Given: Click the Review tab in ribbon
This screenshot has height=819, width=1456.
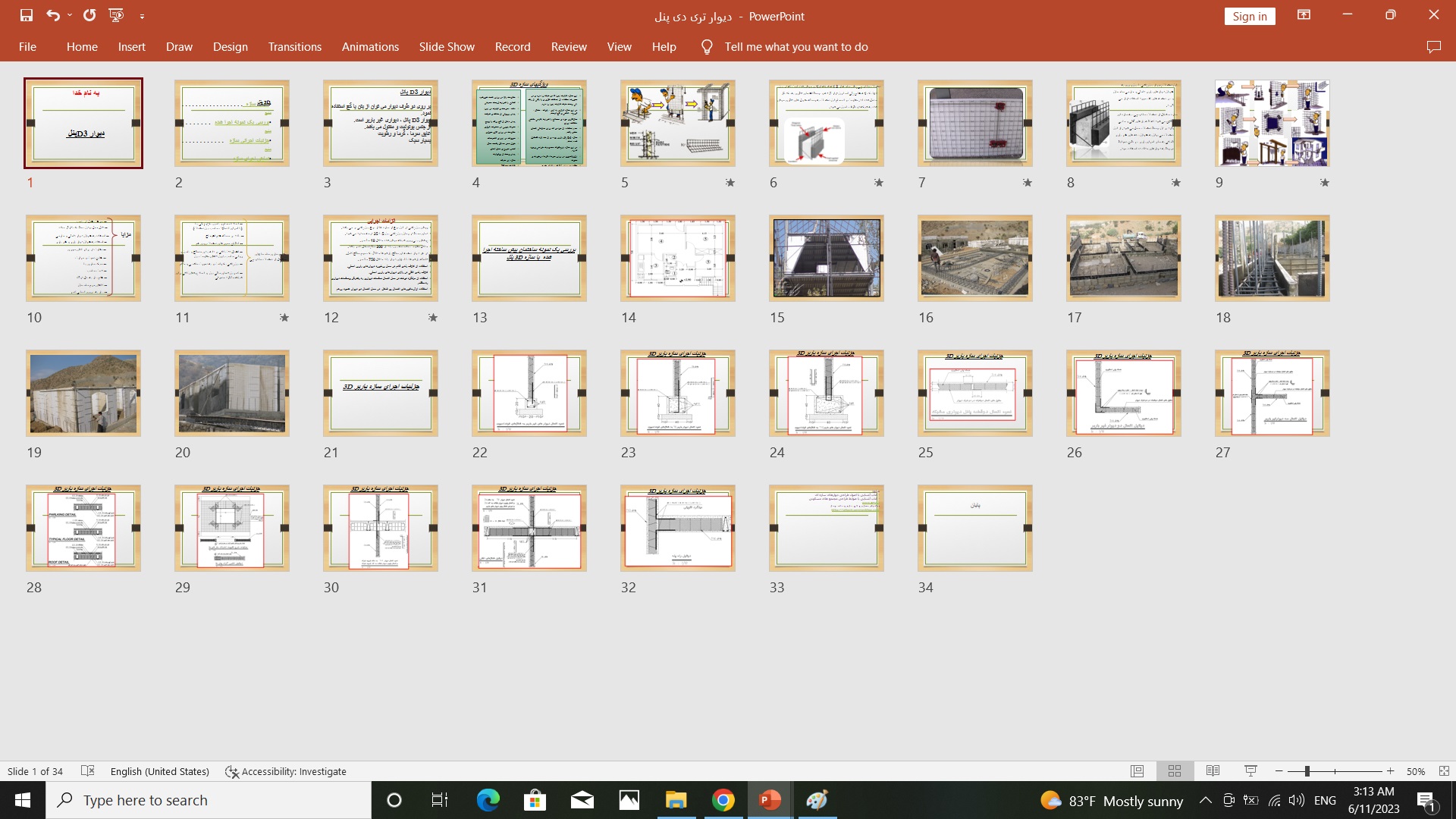Looking at the screenshot, I should click(568, 47).
